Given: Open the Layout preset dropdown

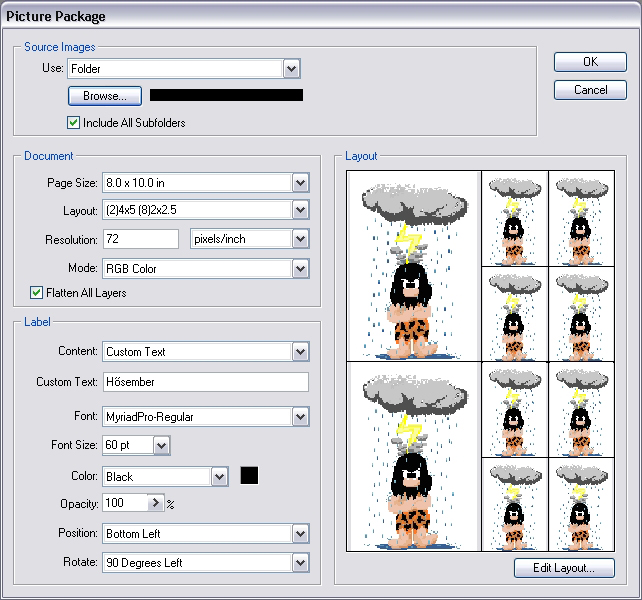Looking at the screenshot, I should point(300,211).
